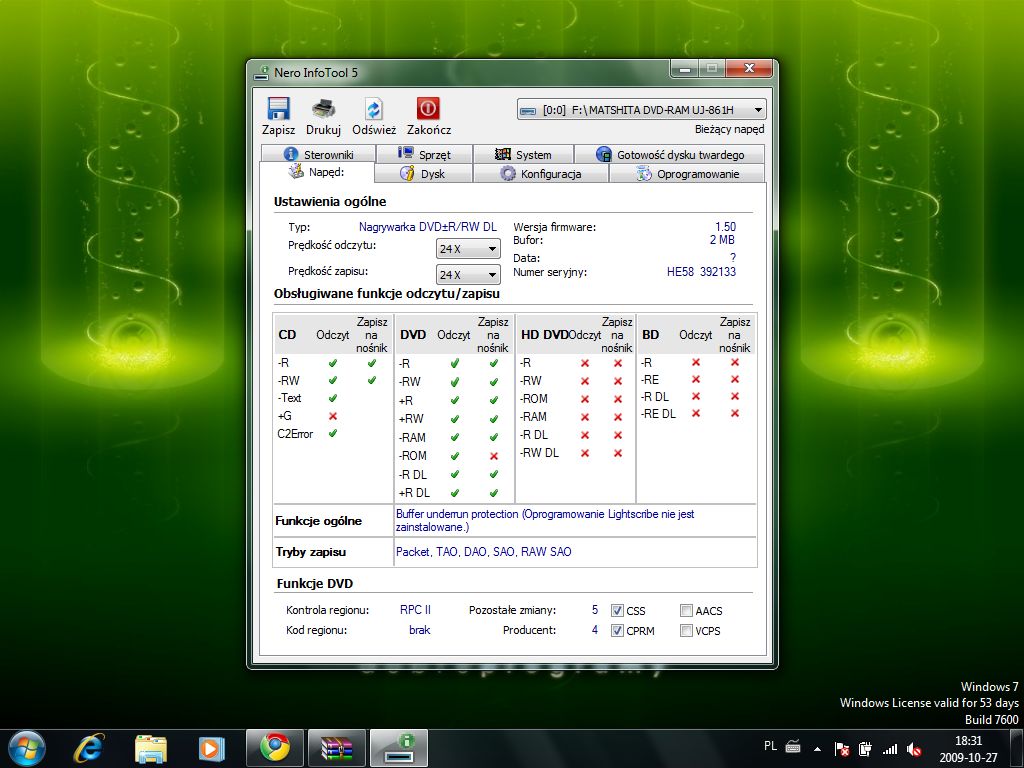
Task: Click the red cross for DVD -ROM write
Action: pos(494,456)
